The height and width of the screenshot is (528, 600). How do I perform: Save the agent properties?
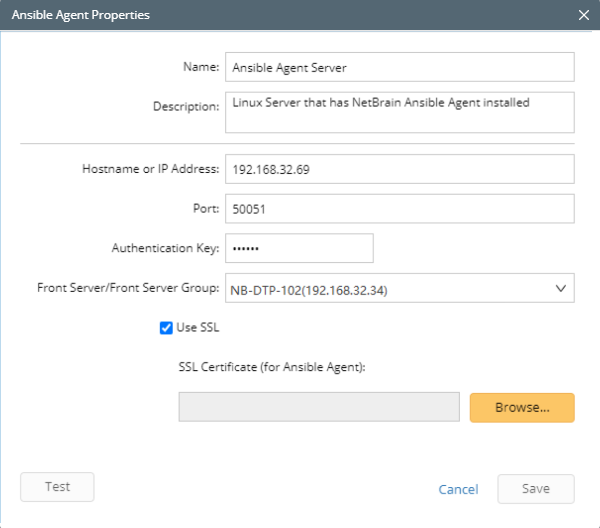pyautogui.click(x=536, y=489)
